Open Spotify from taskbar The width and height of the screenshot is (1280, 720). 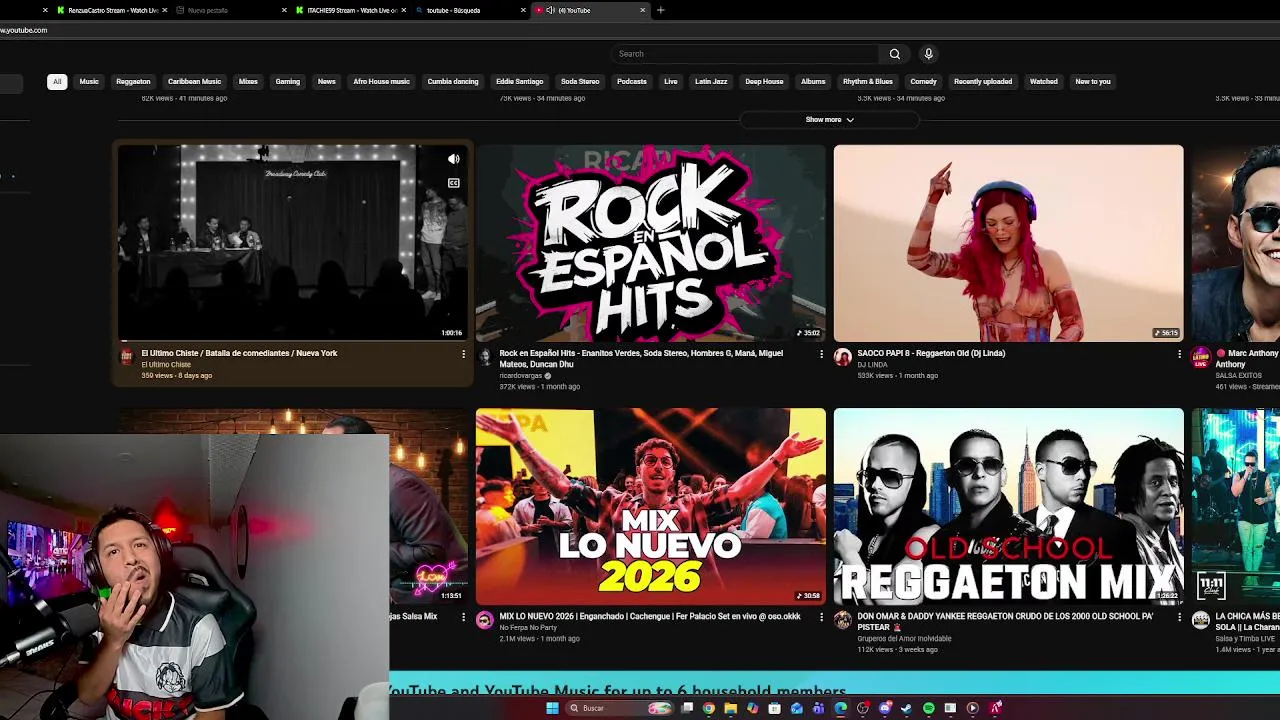(x=928, y=708)
